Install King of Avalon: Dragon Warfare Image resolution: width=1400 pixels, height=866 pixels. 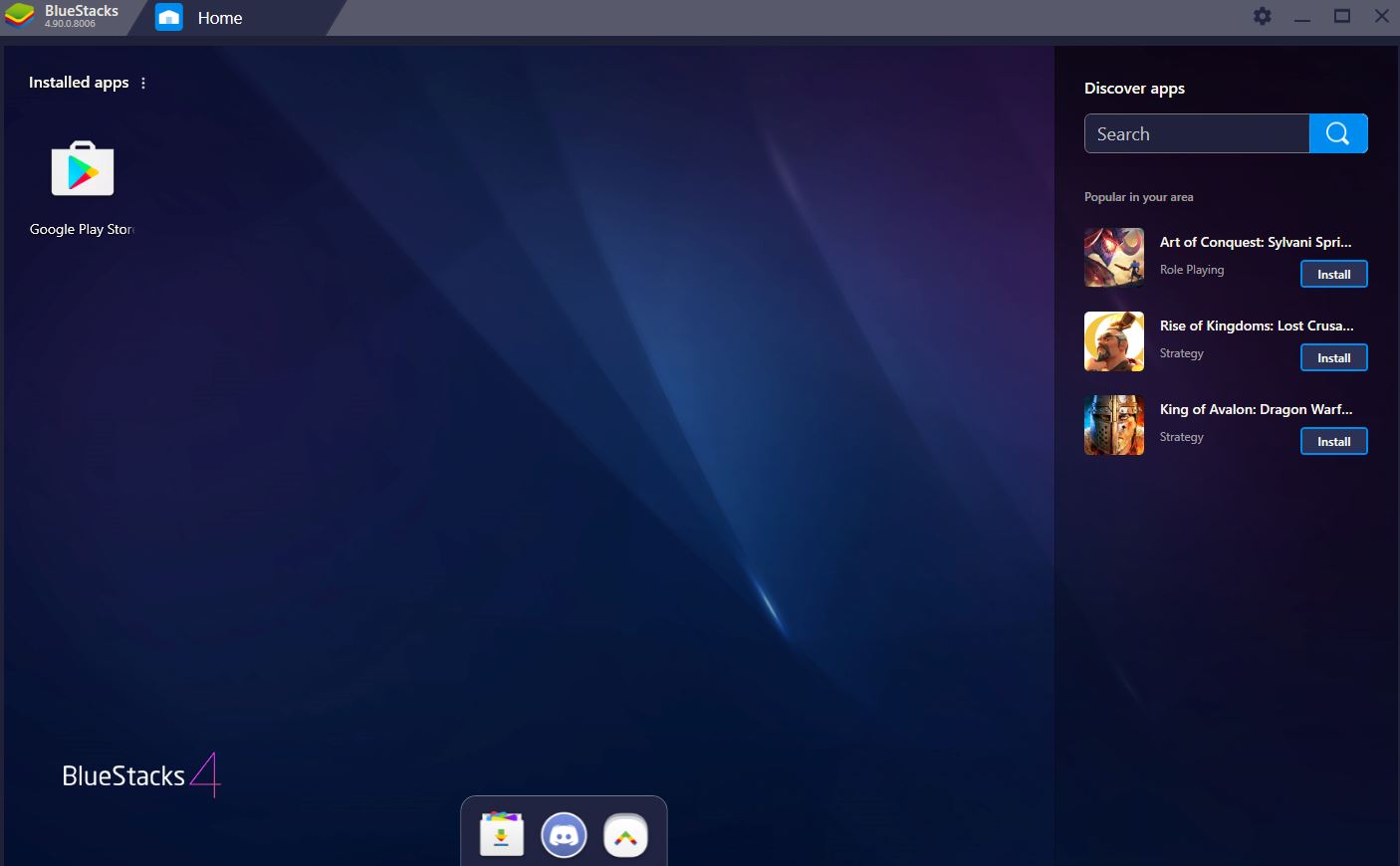(x=1333, y=441)
